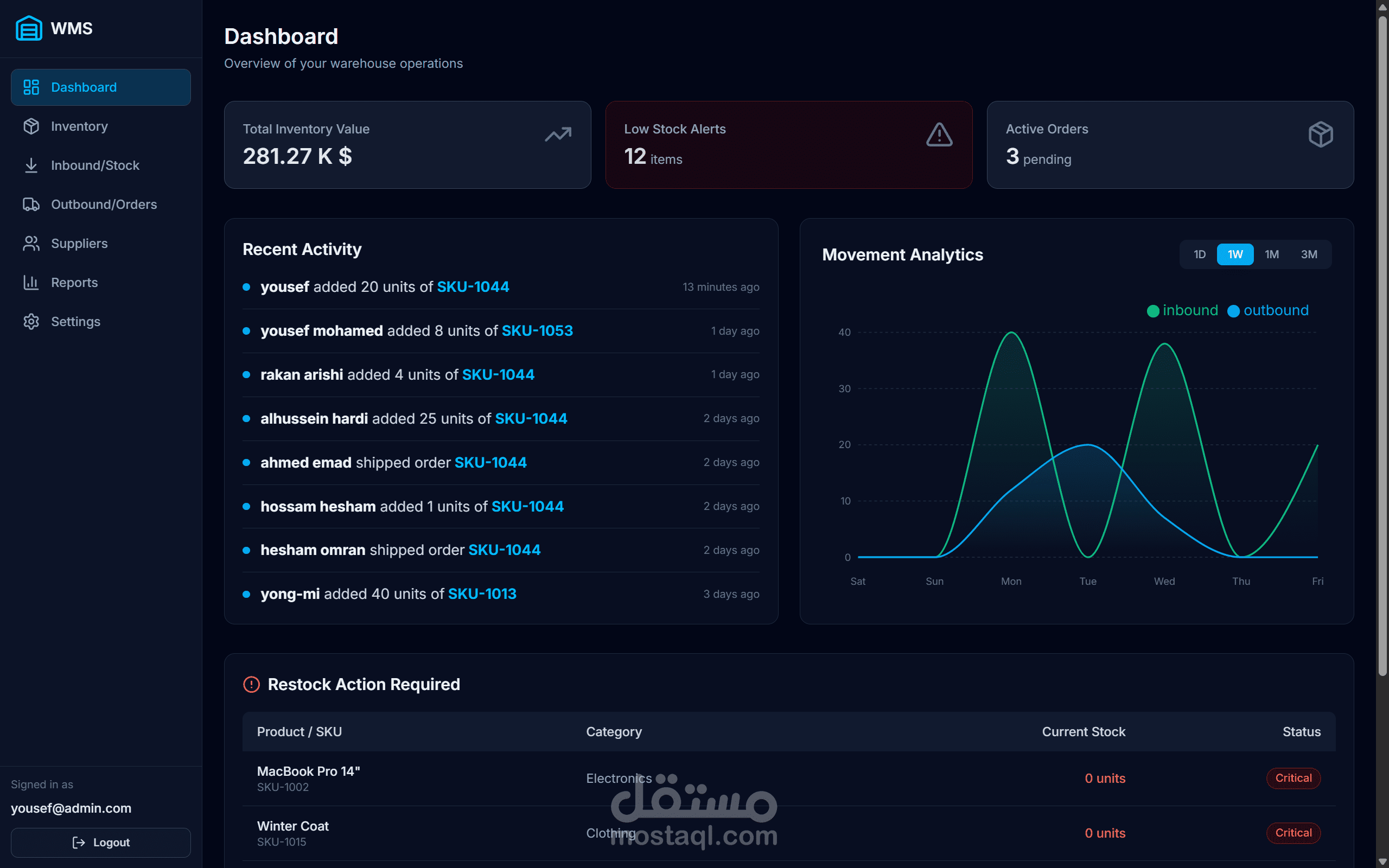1389x868 pixels.
Task: Click the Logout button
Action: [100, 842]
